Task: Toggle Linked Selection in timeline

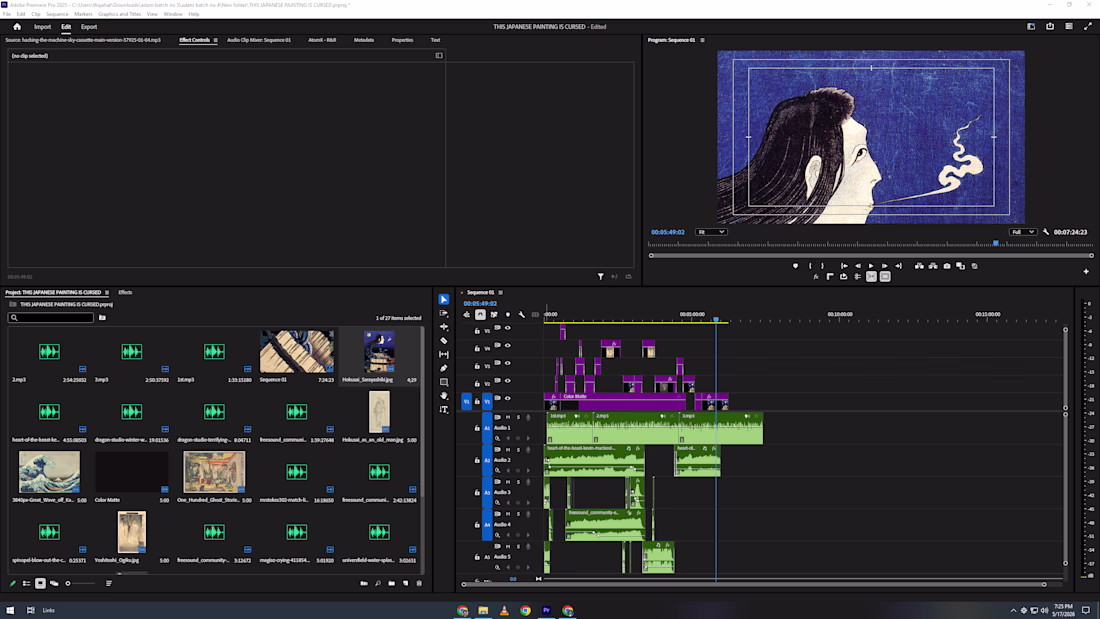Action: coord(494,314)
